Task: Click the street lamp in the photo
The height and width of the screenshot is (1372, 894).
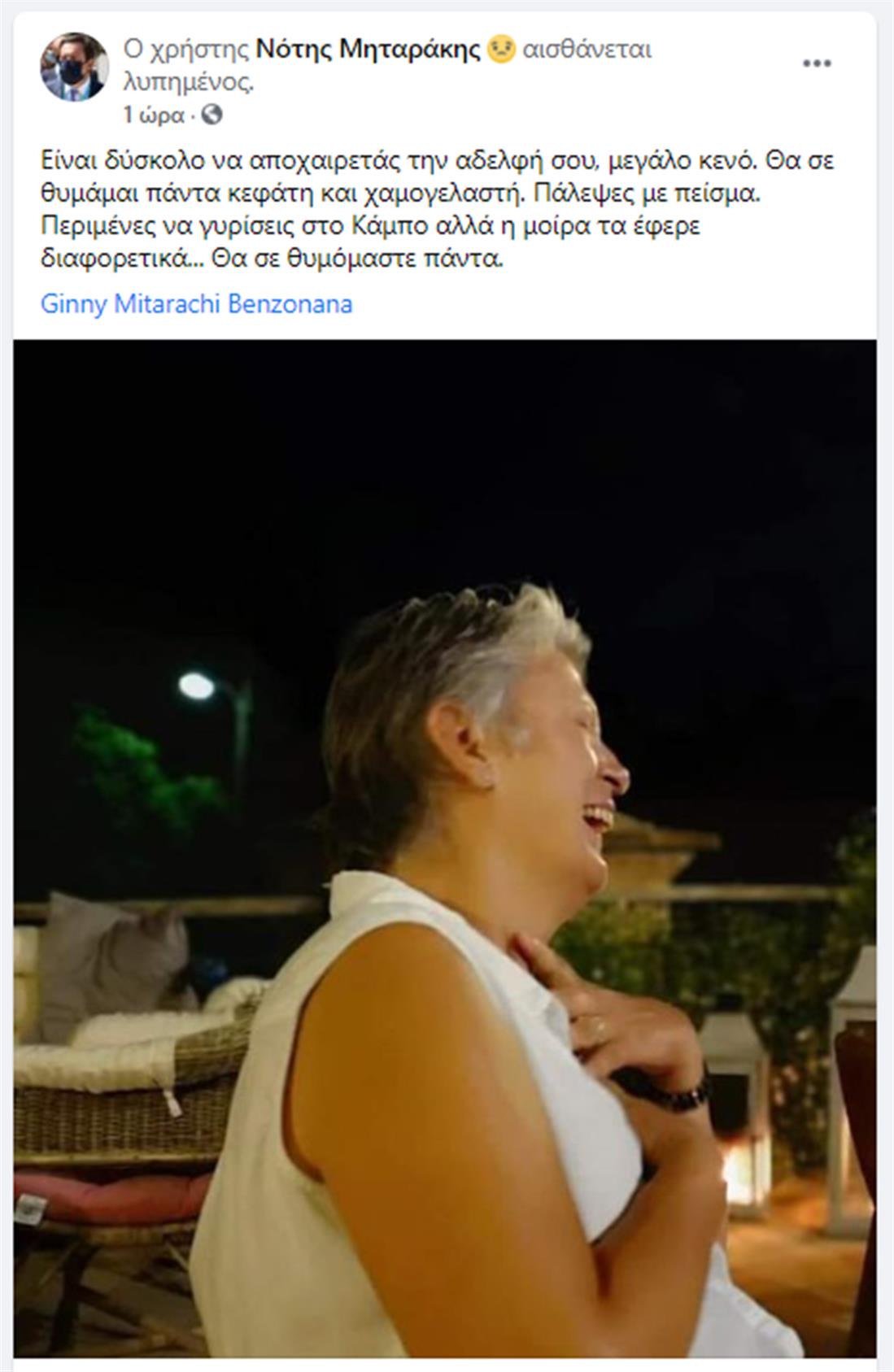Action: [198, 686]
